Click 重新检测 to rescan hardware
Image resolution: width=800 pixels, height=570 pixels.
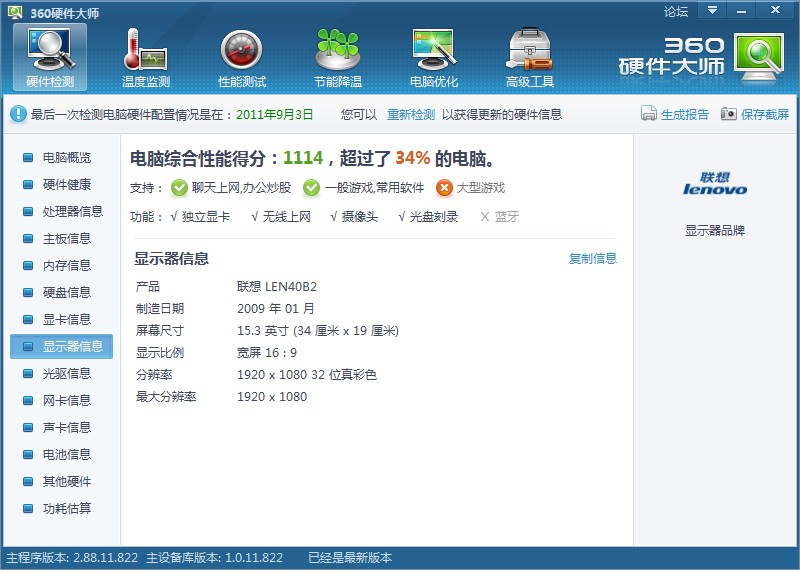point(411,114)
